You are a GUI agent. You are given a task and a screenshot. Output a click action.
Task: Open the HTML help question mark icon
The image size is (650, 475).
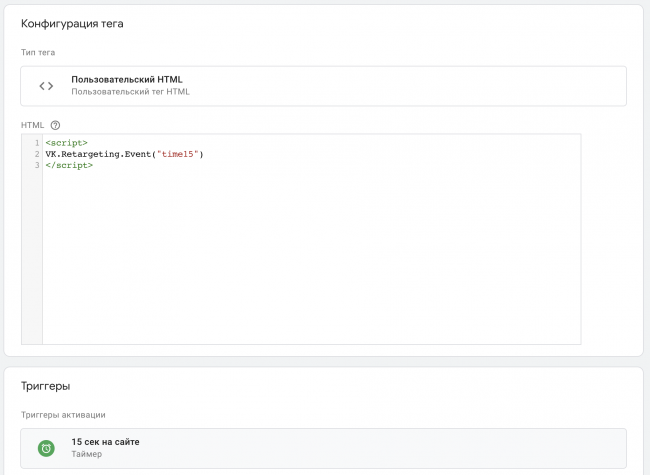pos(55,125)
